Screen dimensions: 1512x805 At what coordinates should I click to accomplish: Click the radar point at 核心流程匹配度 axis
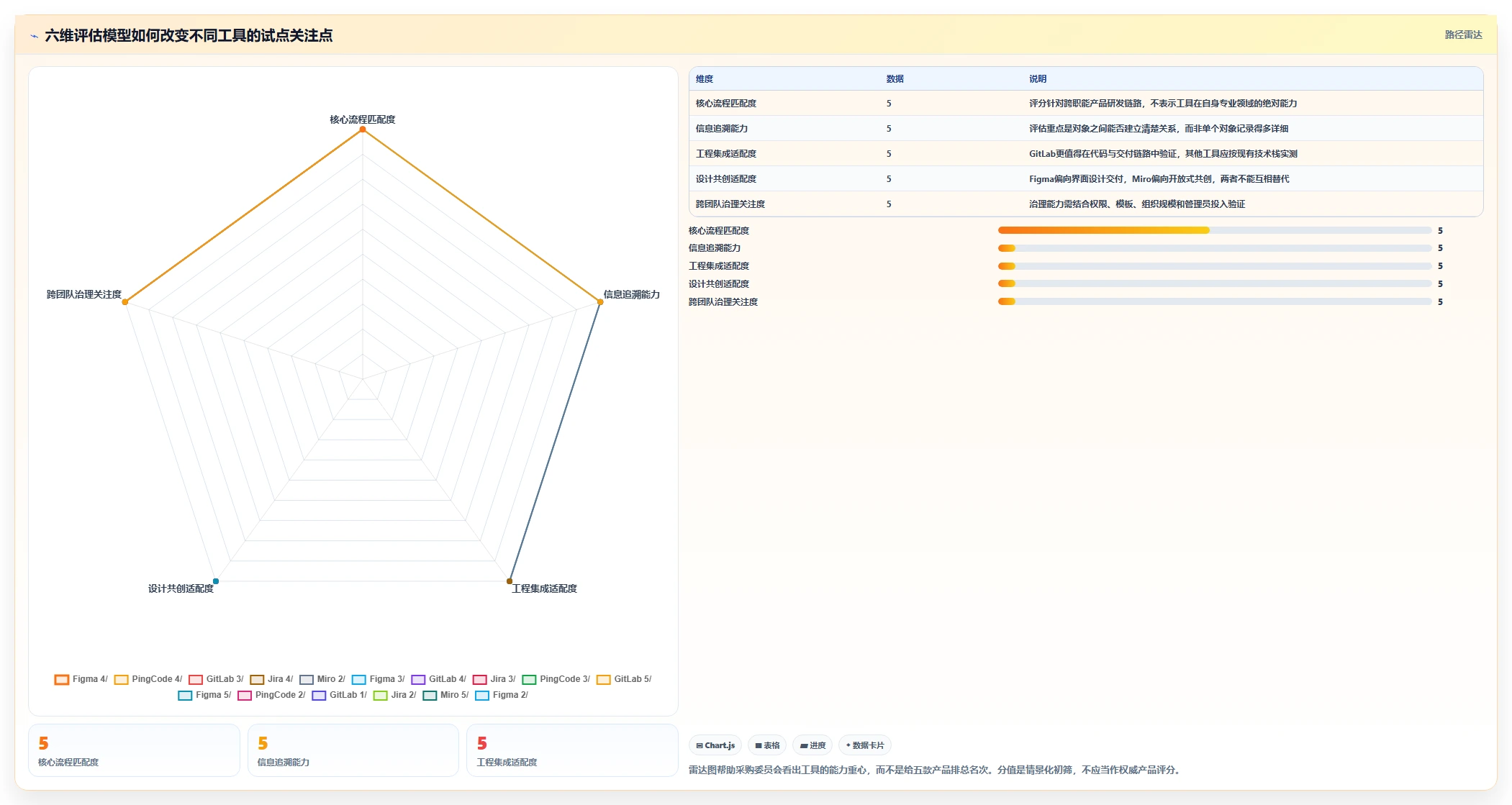click(x=363, y=129)
